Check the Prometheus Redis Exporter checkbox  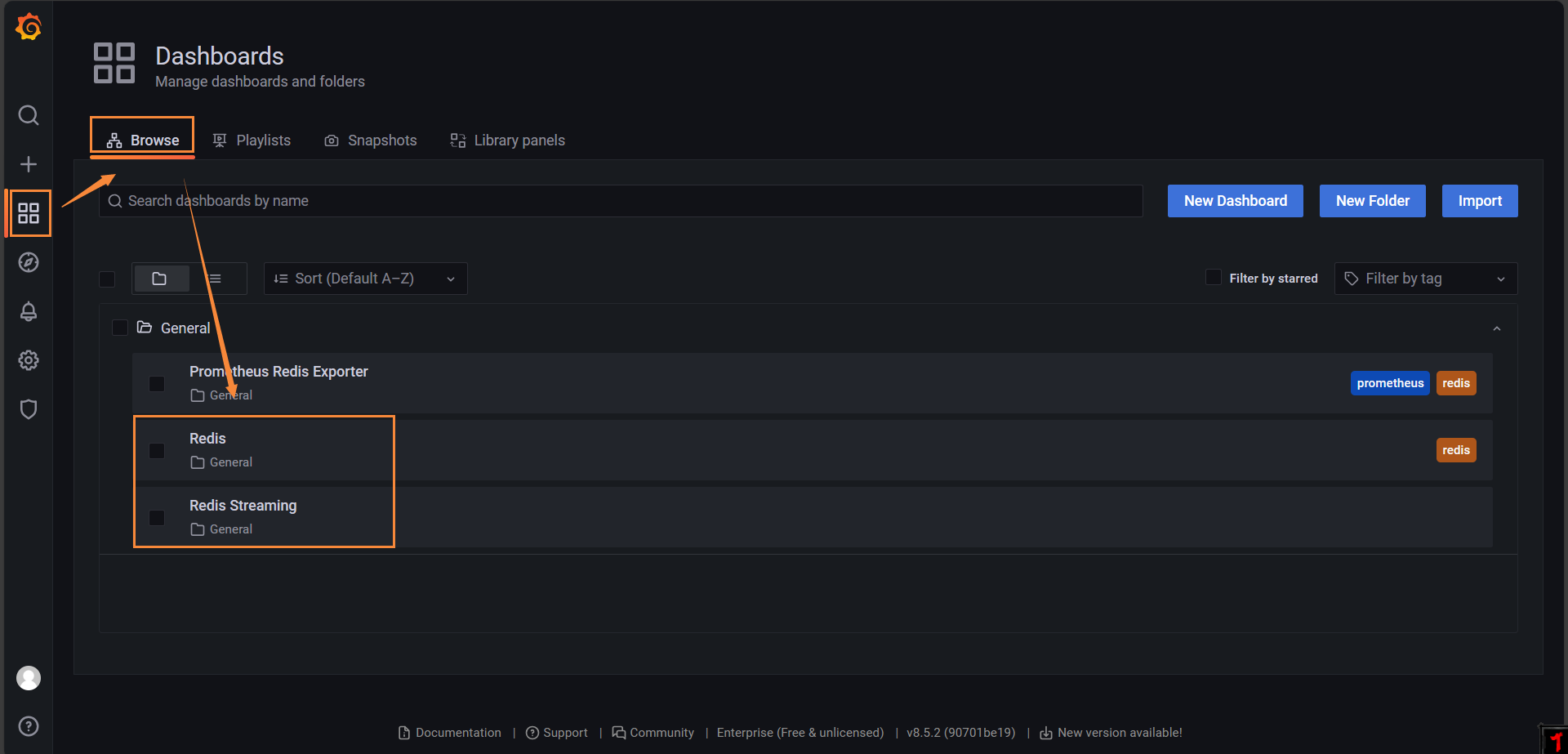point(157,384)
